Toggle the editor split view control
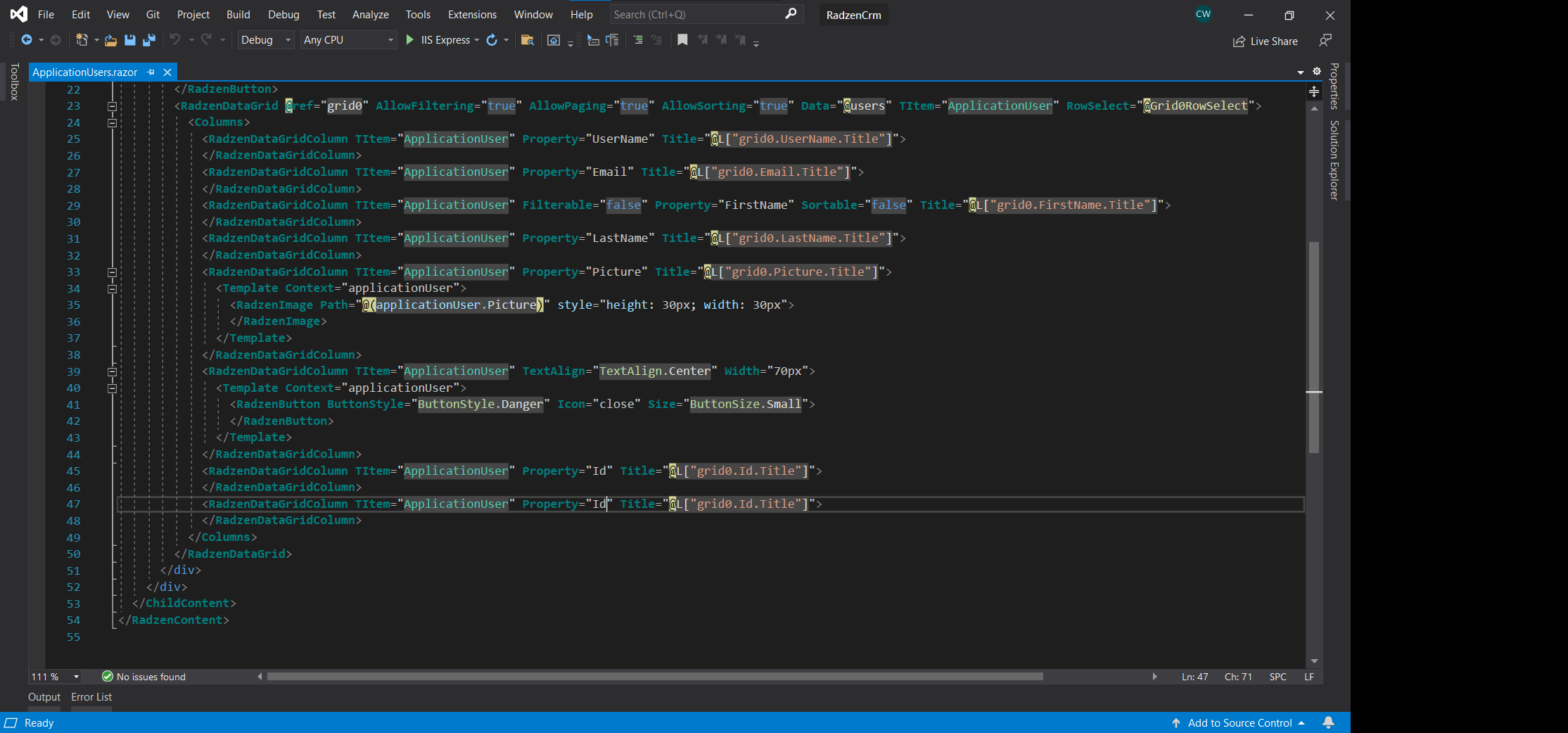This screenshot has height=733, width=1568. 1313,91
